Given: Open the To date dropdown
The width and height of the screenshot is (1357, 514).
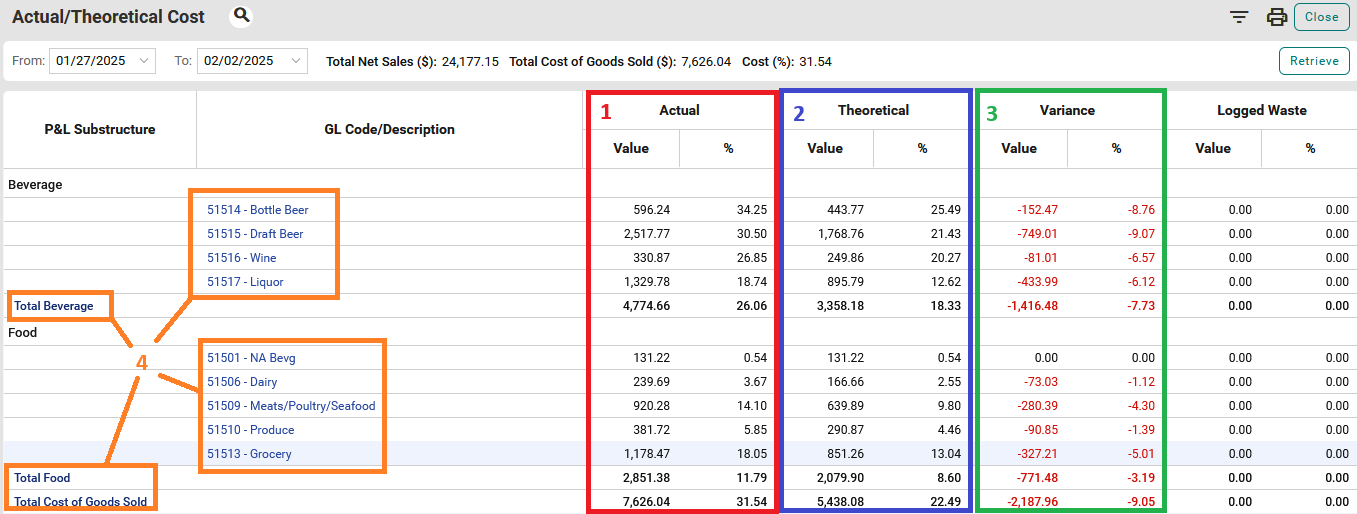Looking at the screenshot, I should click(252, 61).
